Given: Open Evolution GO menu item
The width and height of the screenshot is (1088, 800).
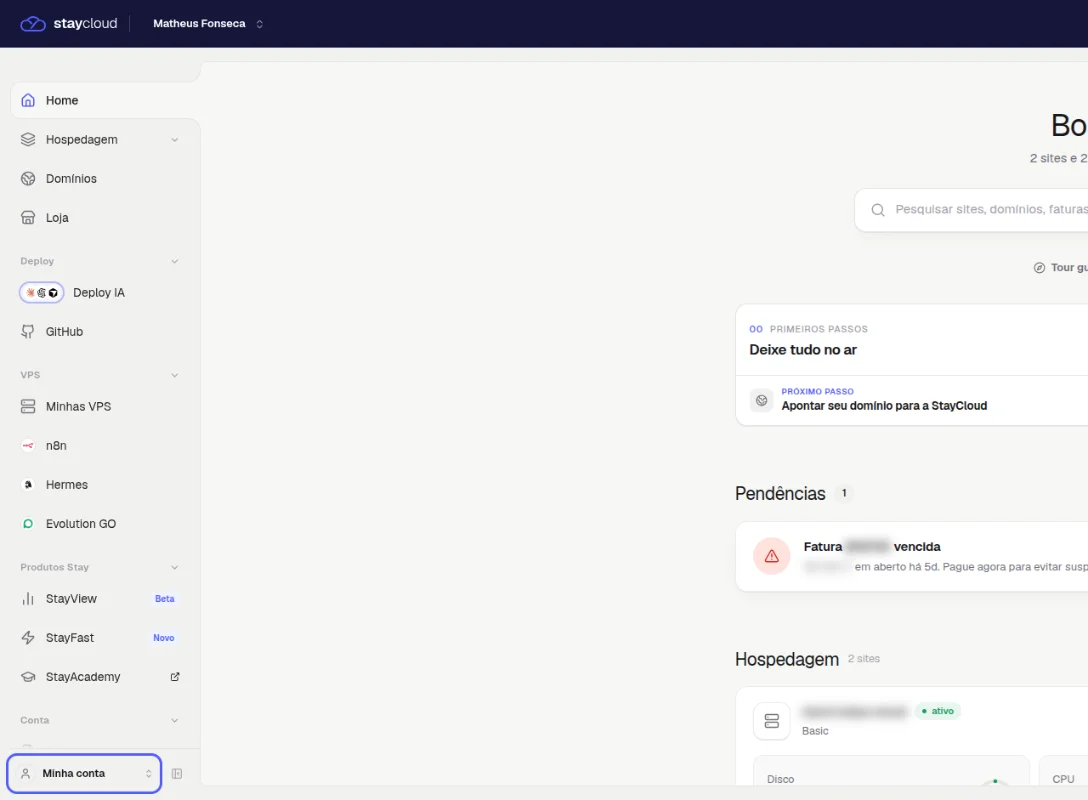Looking at the screenshot, I should coord(101,524).
